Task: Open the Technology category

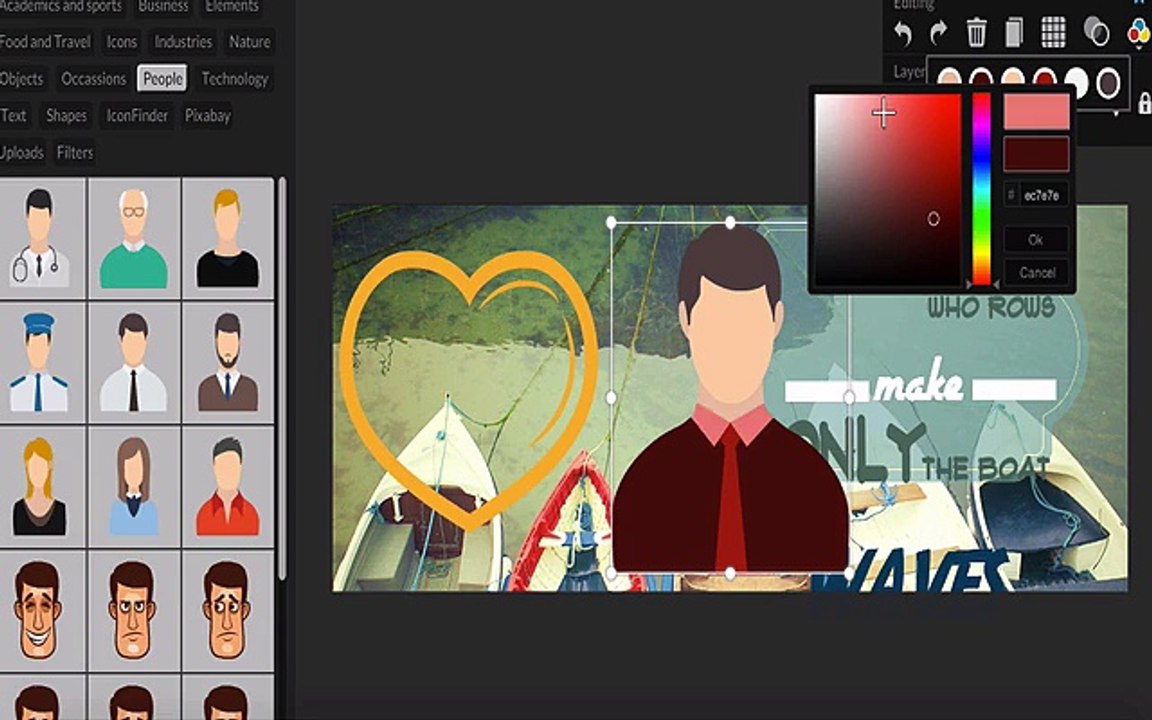Action: click(x=234, y=79)
